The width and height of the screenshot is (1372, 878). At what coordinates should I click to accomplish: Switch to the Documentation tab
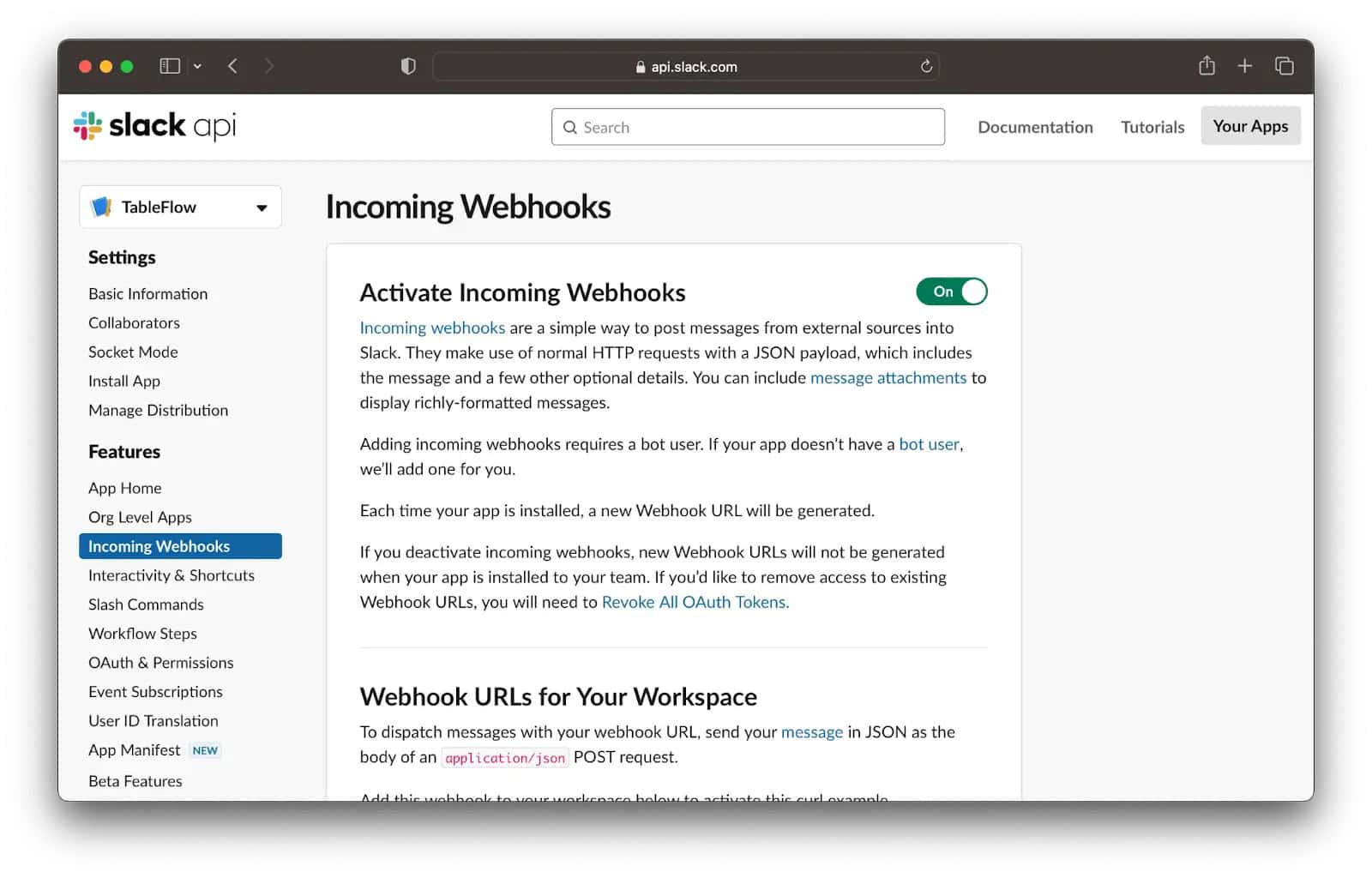[x=1035, y=126]
